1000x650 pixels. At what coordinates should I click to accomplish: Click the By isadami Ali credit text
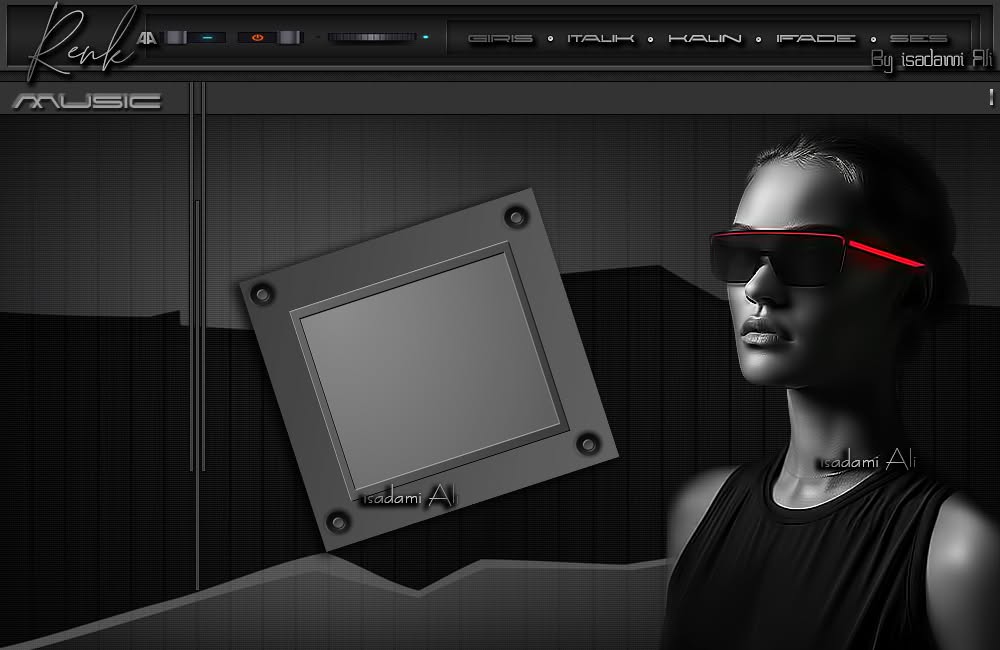coord(932,61)
